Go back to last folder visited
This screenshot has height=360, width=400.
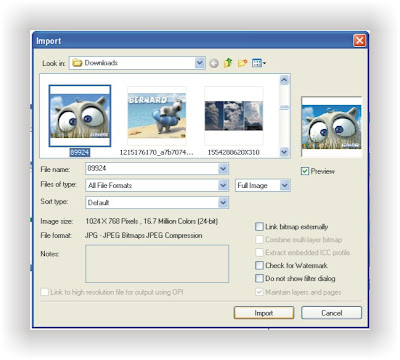214,63
